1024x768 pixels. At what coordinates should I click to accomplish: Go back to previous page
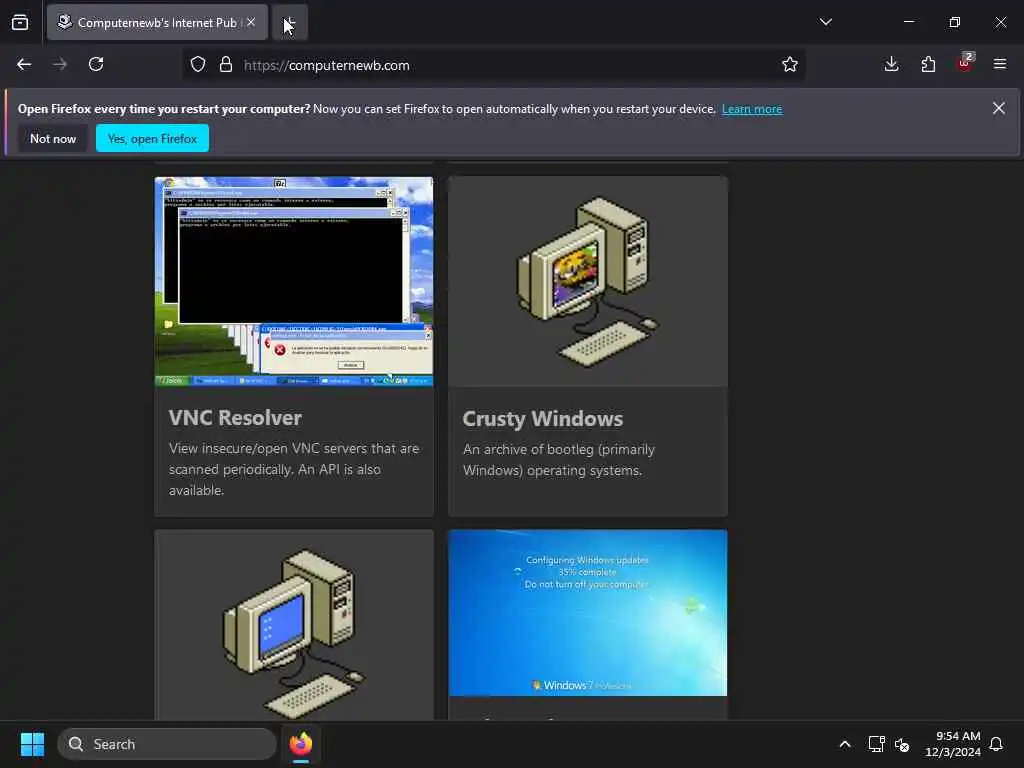coord(24,64)
